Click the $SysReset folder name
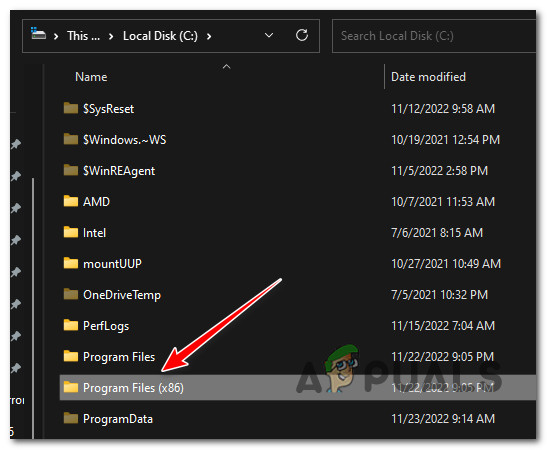 [x=108, y=109]
